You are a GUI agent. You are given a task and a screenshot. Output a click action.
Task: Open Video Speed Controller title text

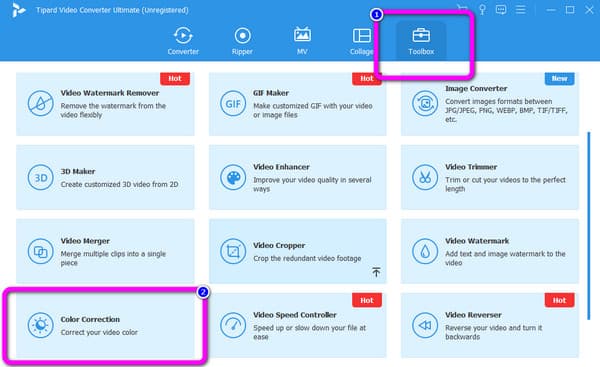(295, 315)
